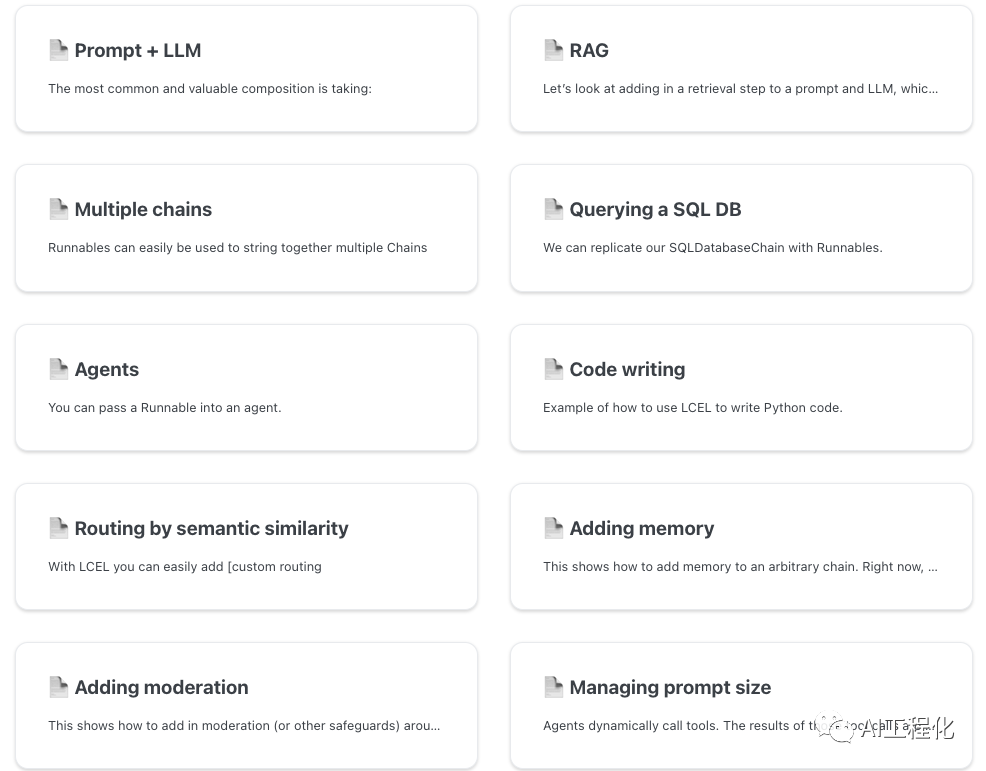Click the page icon next to RAG
986x771 pixels.
pos(553,50)
